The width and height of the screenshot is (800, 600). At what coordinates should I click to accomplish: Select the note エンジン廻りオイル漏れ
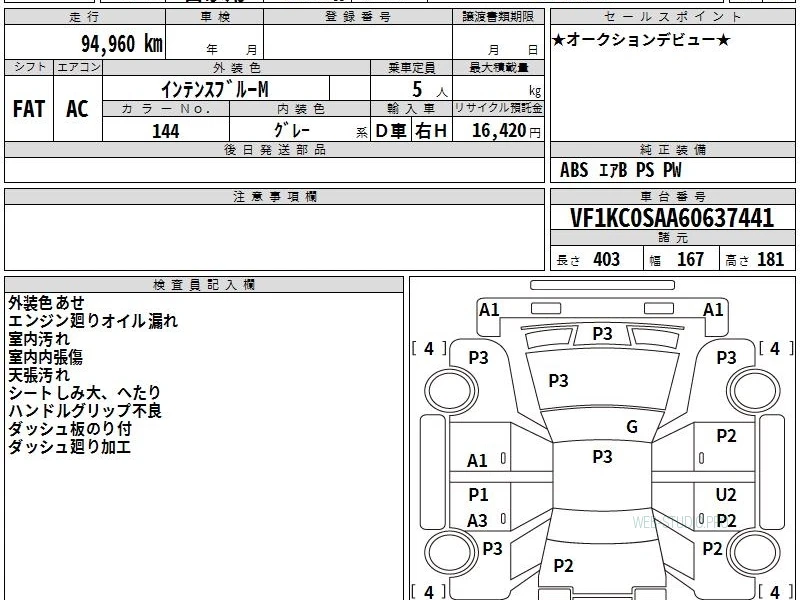pyautogui.click(x=93, y=321)
